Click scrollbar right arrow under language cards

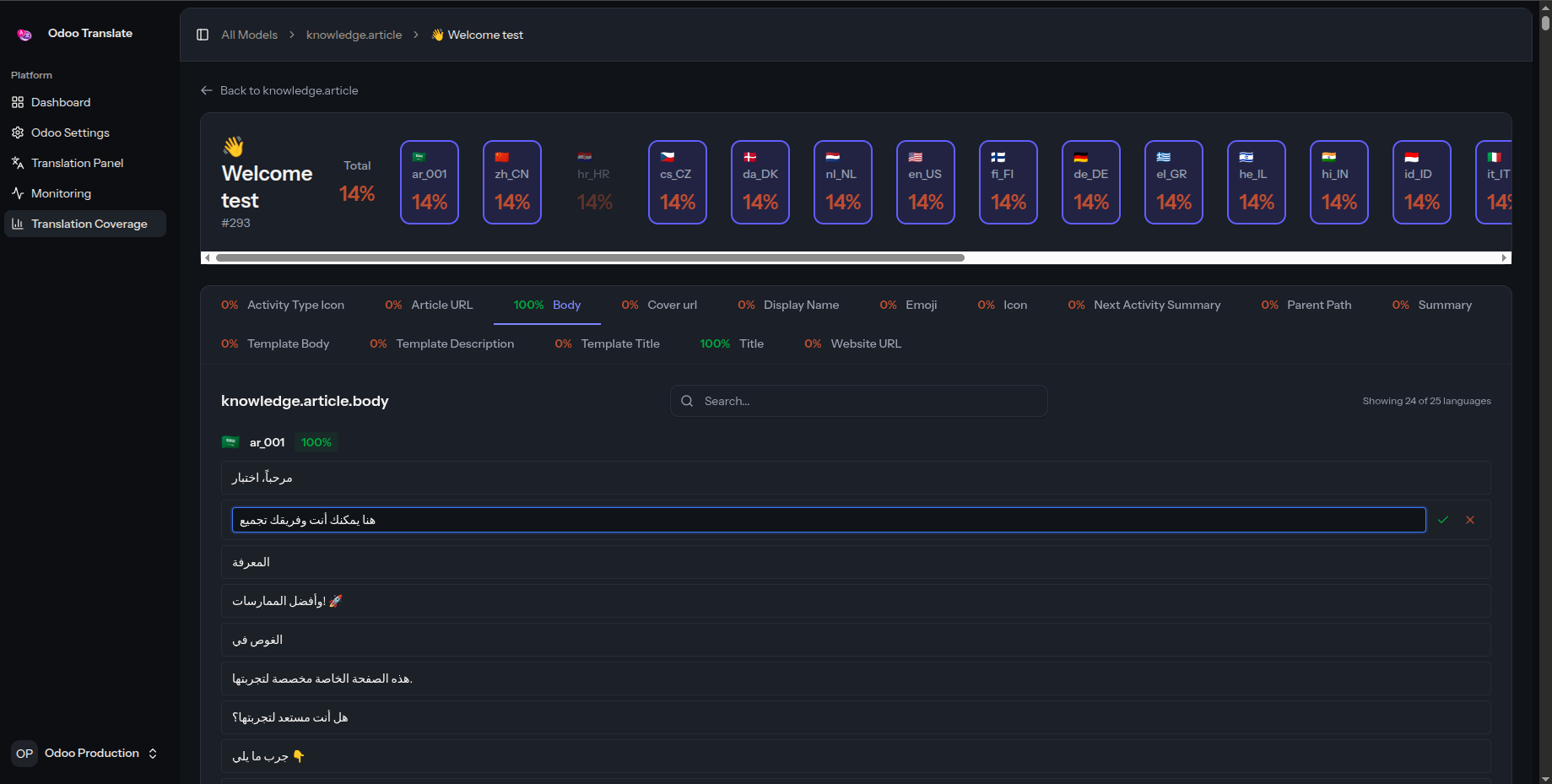coord(1504,257)
